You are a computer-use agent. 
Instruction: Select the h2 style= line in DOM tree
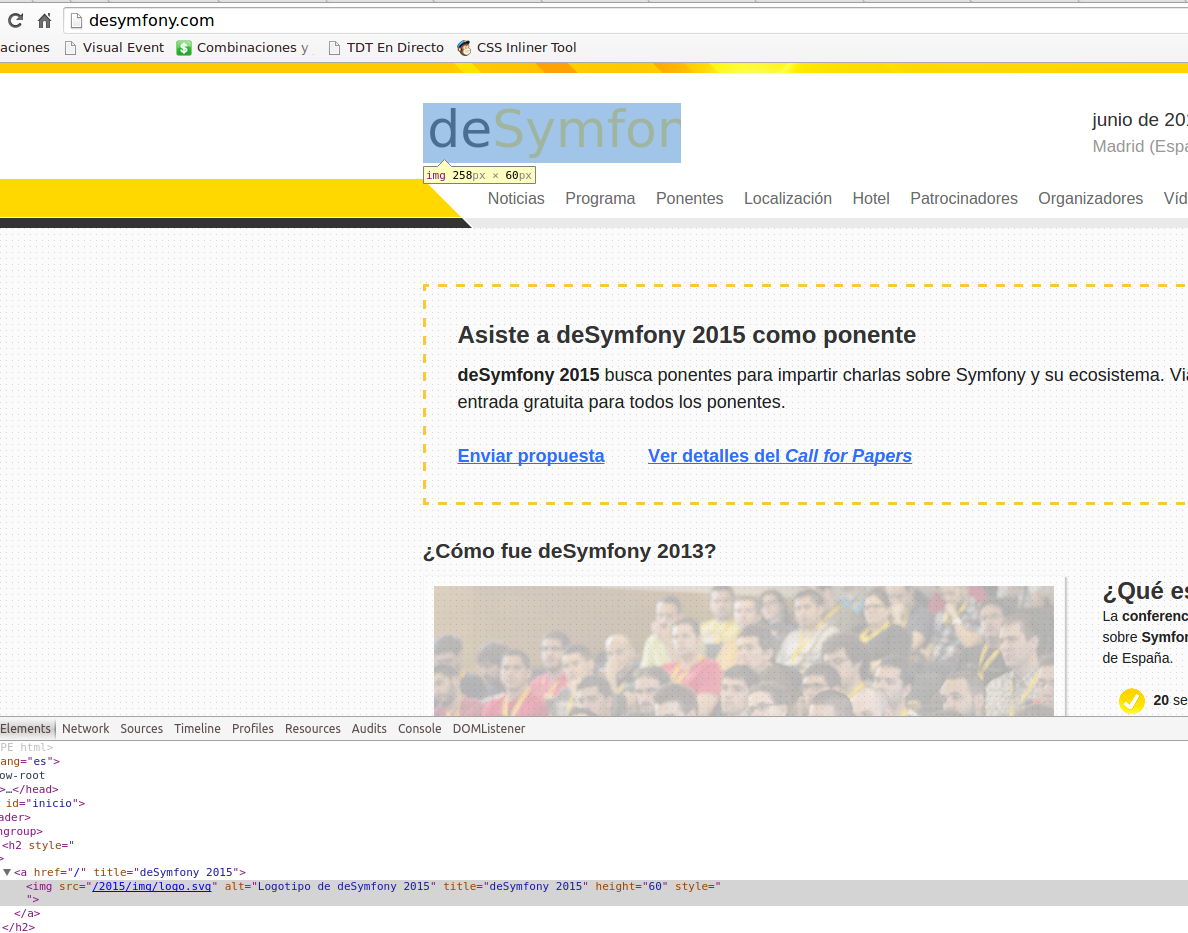(38, 845)
